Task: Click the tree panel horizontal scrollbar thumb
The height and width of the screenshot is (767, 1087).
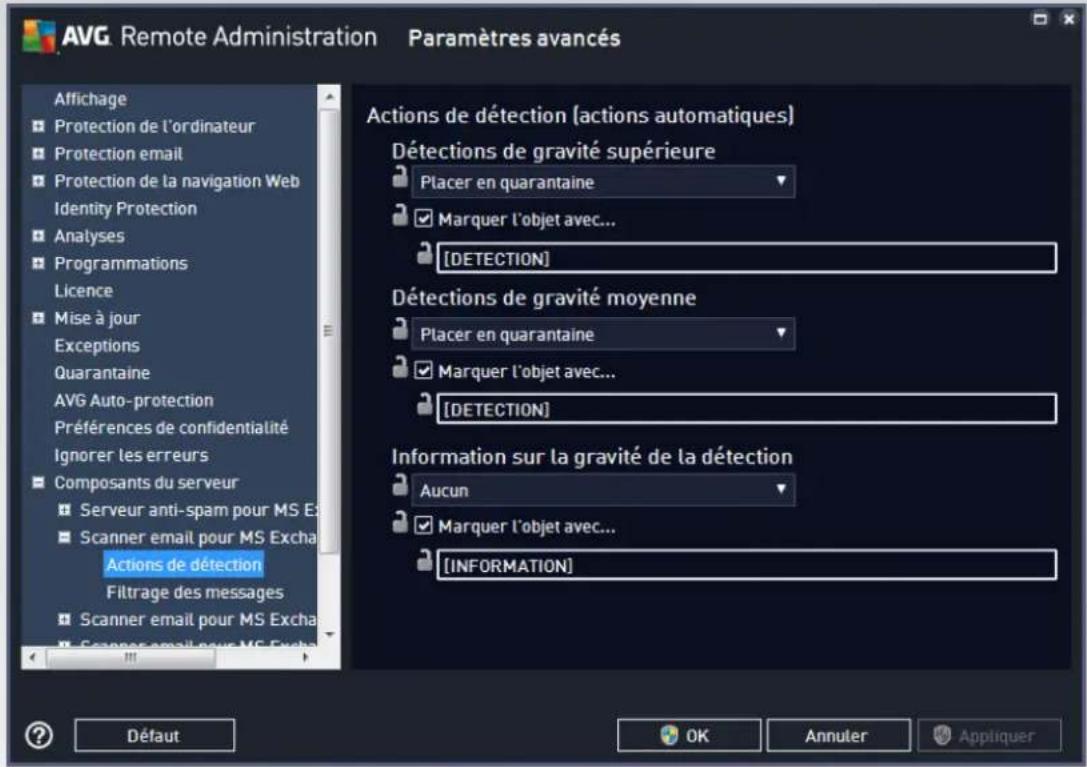Action: [130, 657]
